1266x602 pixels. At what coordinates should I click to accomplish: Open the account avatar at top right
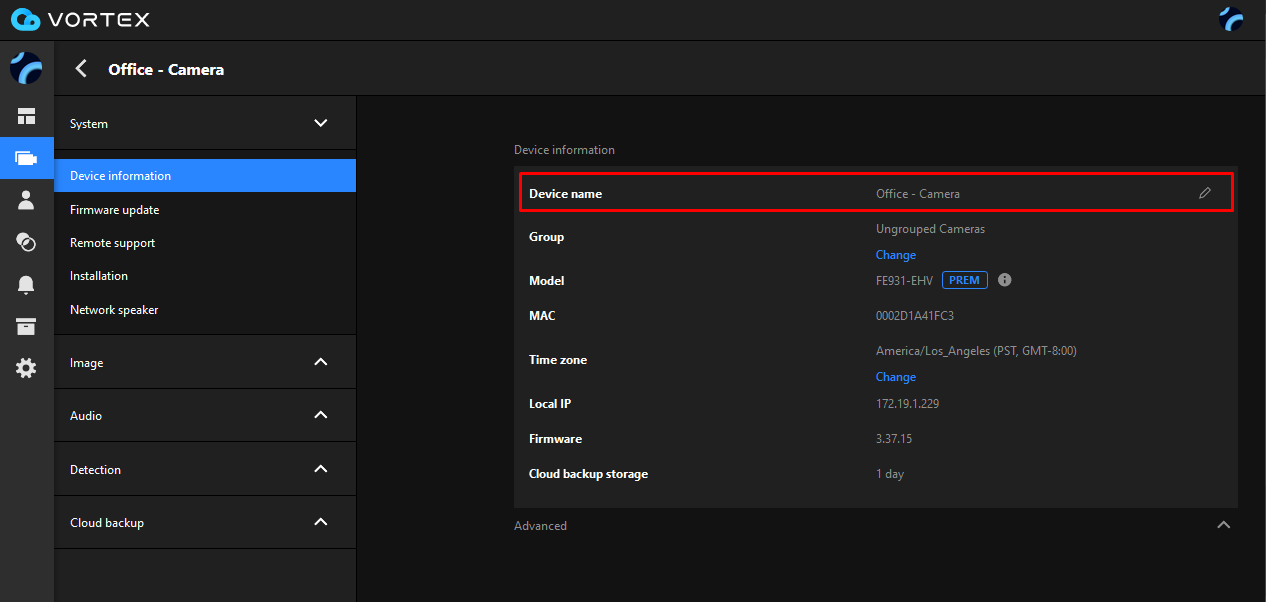pos(1231,19)
